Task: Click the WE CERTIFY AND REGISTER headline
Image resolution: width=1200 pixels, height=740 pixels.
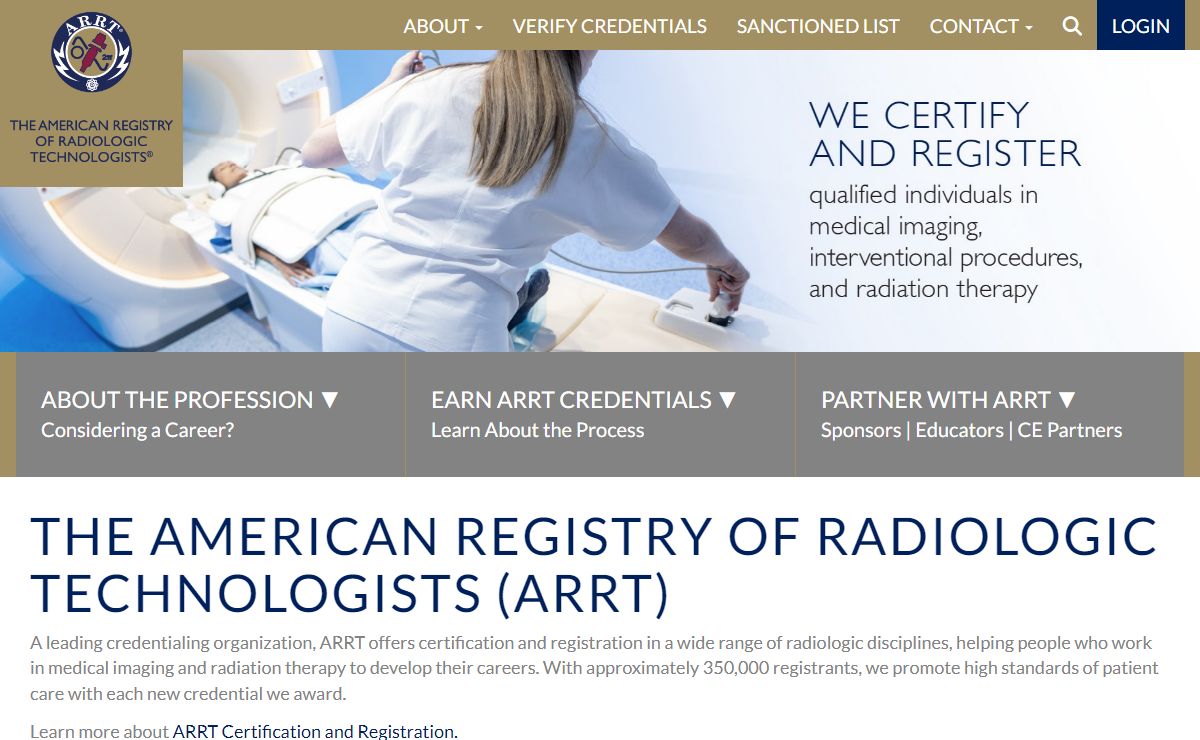Action: point(945,134)
